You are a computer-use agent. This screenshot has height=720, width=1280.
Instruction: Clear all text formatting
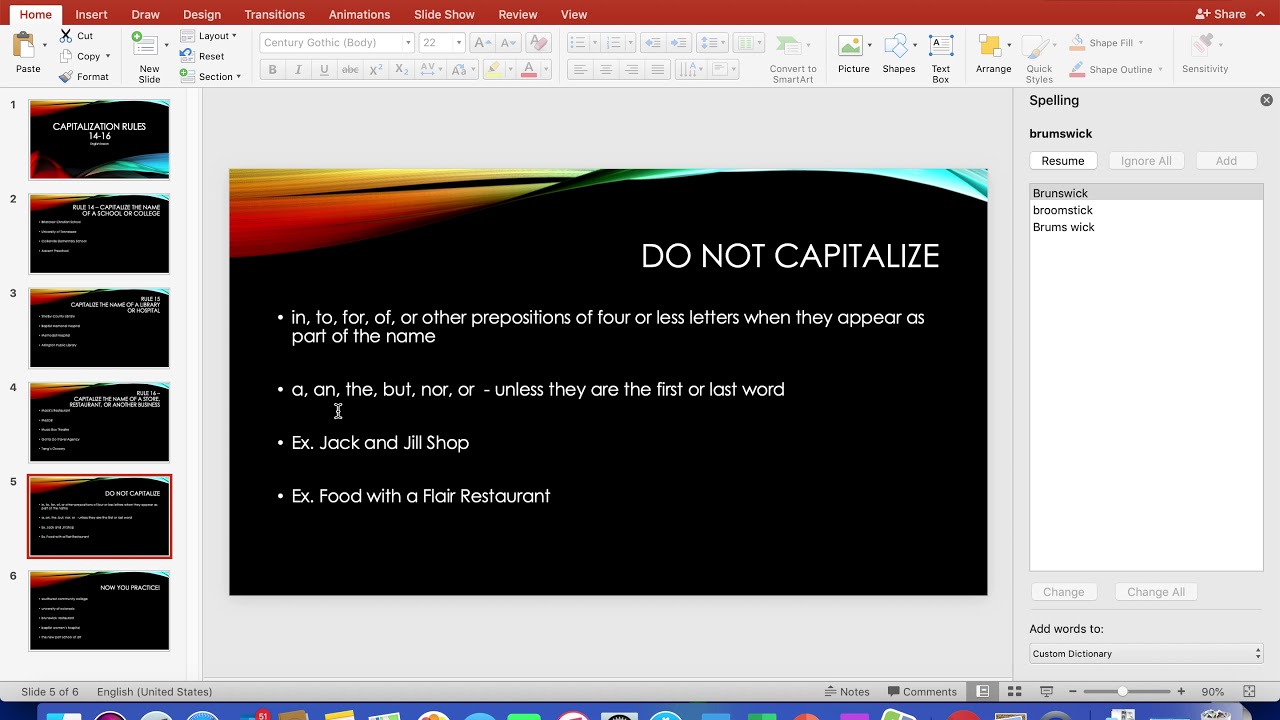pyautogui.click(x=538, y=43)
